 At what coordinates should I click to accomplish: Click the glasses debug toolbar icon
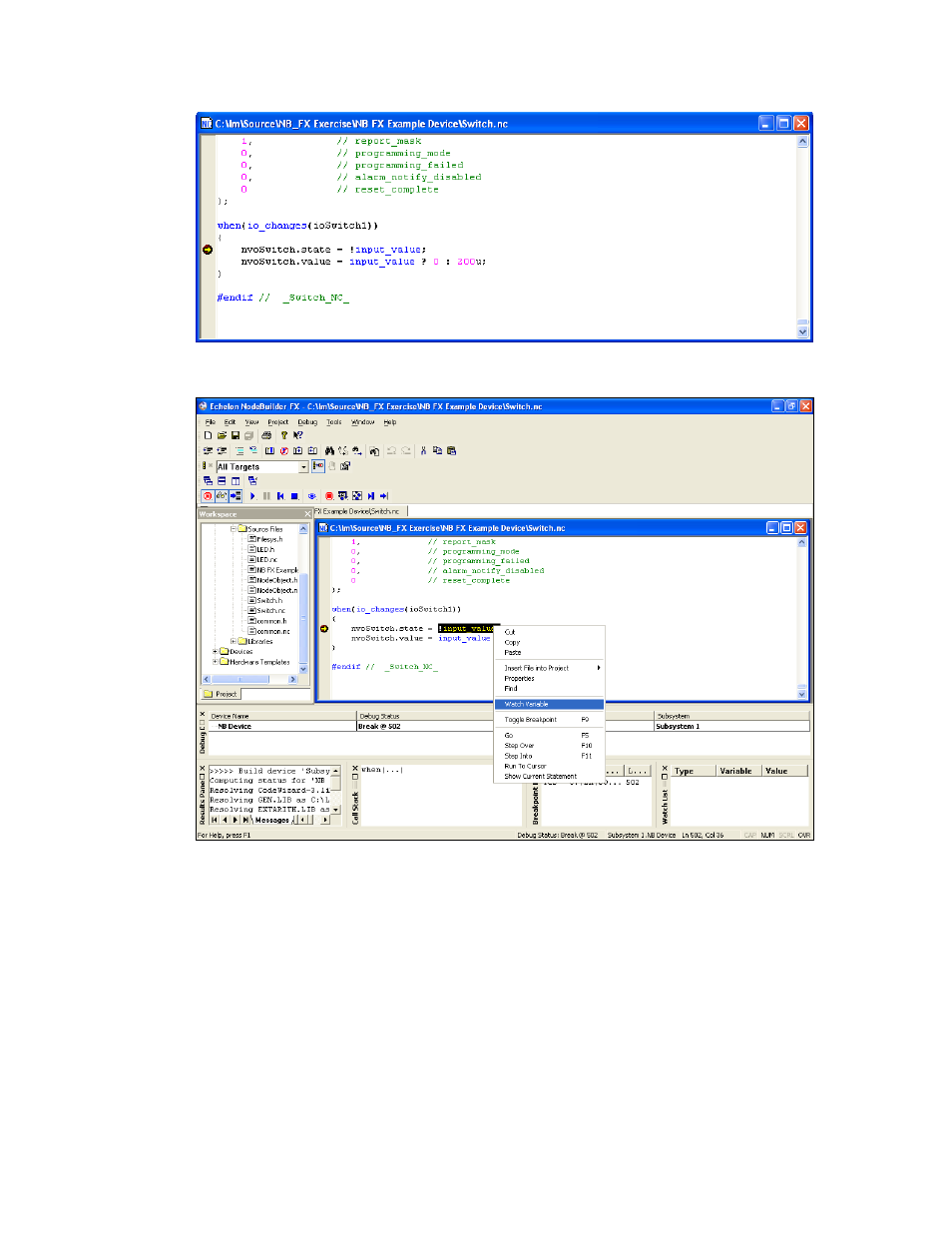point(222,495)
